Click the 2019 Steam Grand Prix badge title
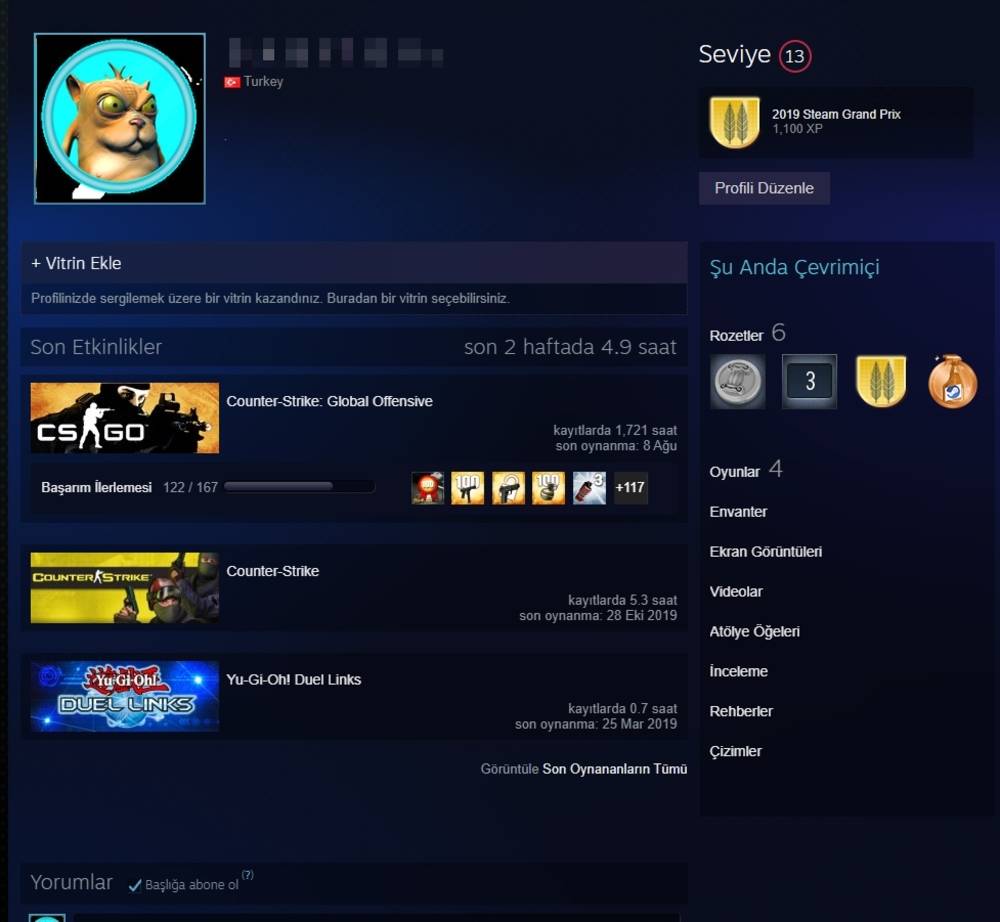Image resolution: width=1000 pixels, height=922 pixels. tap(836, 114)
